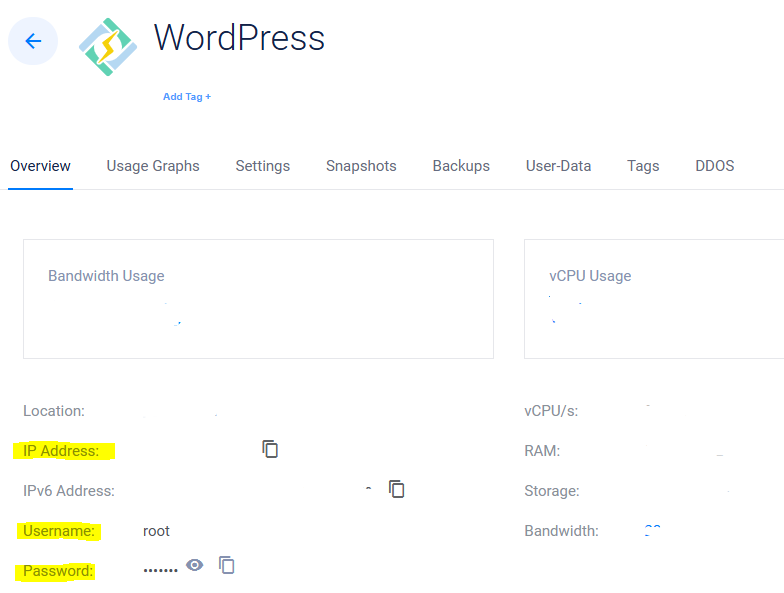
Task: Switch to the Tags tab
Action: click(x=643, y=166)
